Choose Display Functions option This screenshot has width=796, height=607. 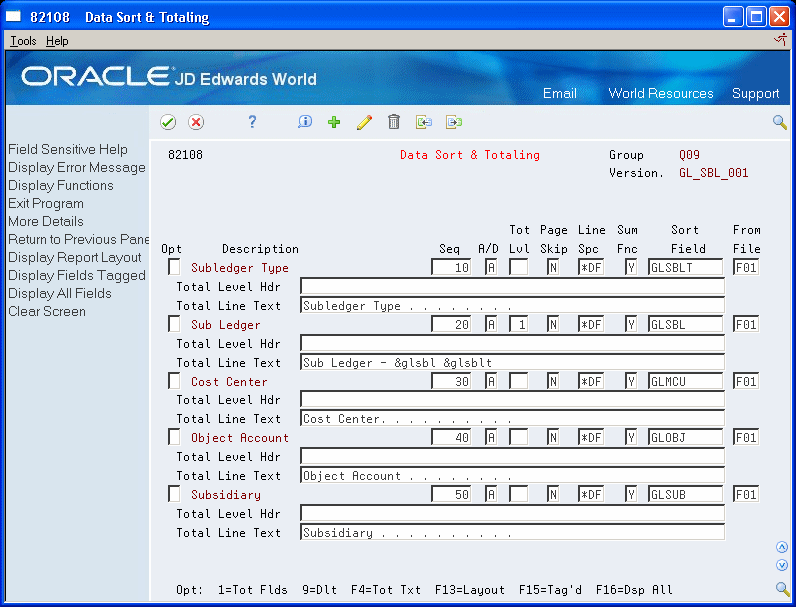(60, 185)
